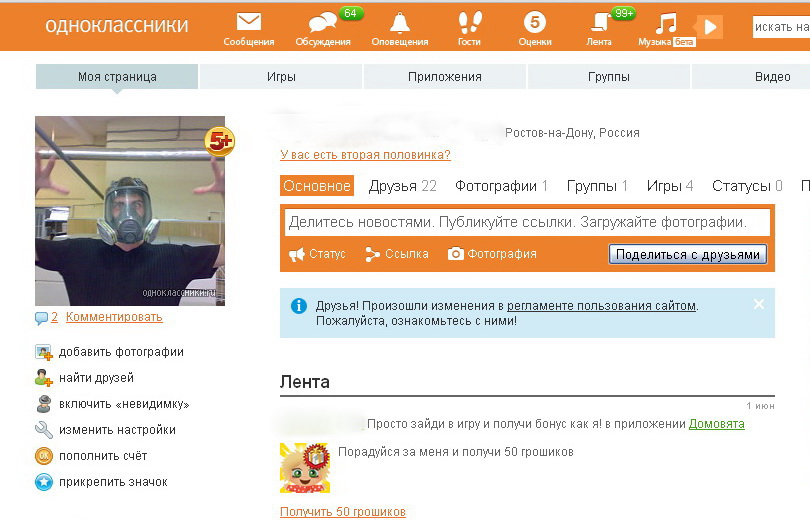The width and height of the screenshot is (810, 520).
Task: Click Получить 50 грошиков link
Action: tap(343, 512)
